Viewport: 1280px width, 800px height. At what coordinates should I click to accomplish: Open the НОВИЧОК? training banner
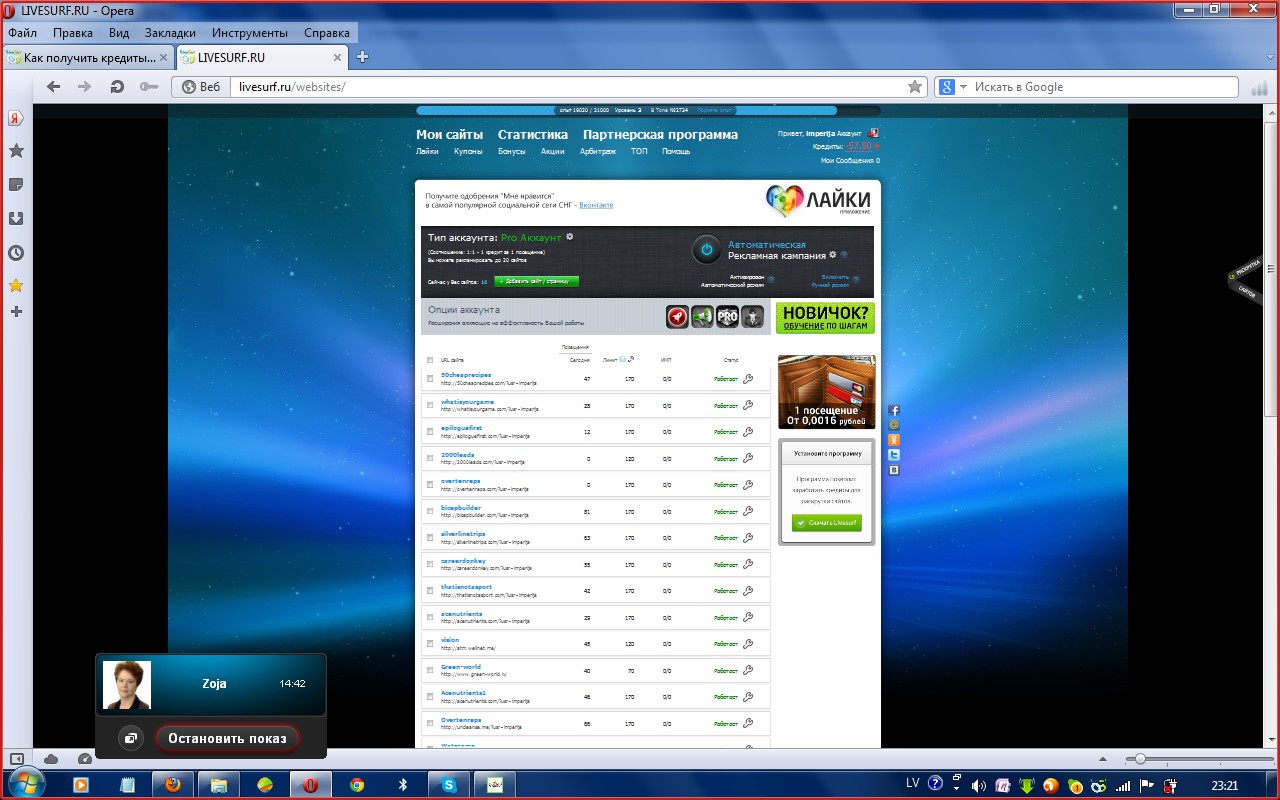click(825, 318)
